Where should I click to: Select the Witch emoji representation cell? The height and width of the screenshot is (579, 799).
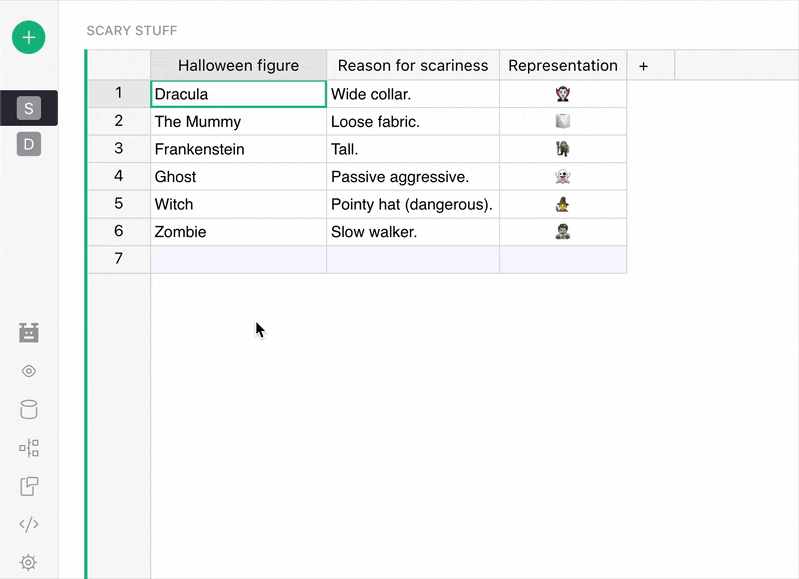[x=563, y=204]
